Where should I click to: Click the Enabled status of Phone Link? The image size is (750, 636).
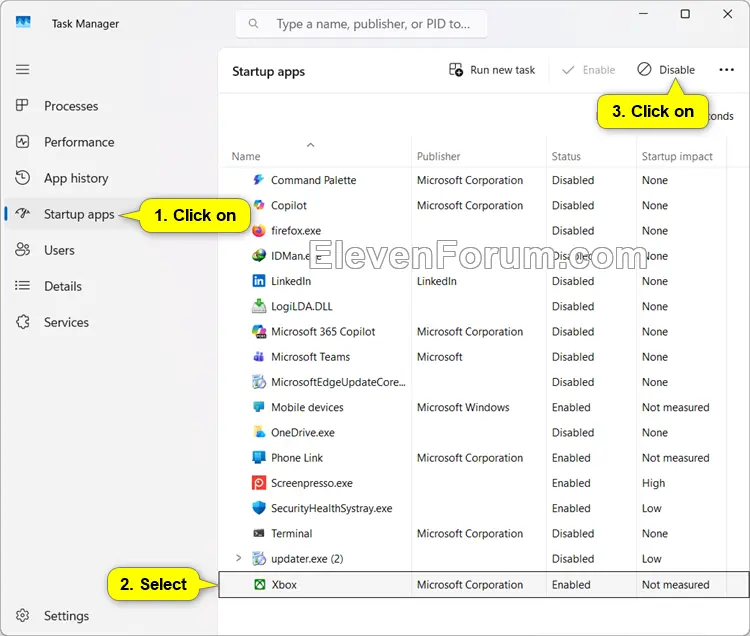click(x=571, y=458)
